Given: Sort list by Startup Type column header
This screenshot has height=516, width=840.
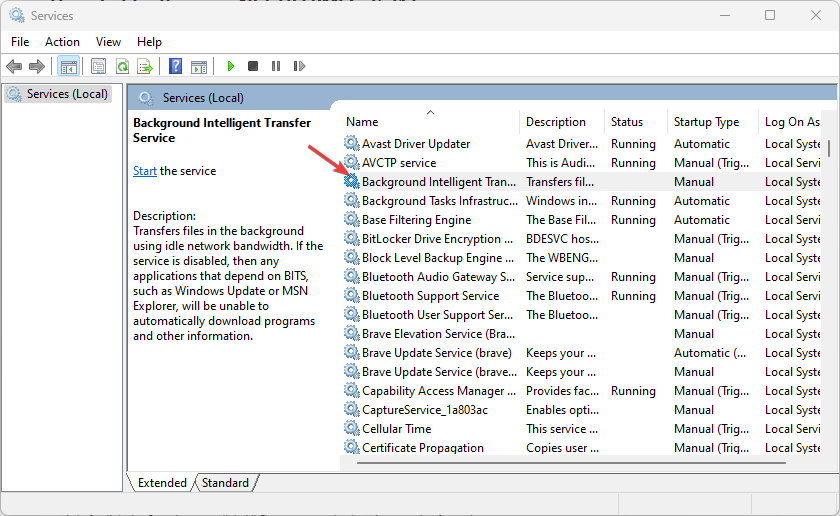Looking at the screenshot, I should (x=706, y=122).
